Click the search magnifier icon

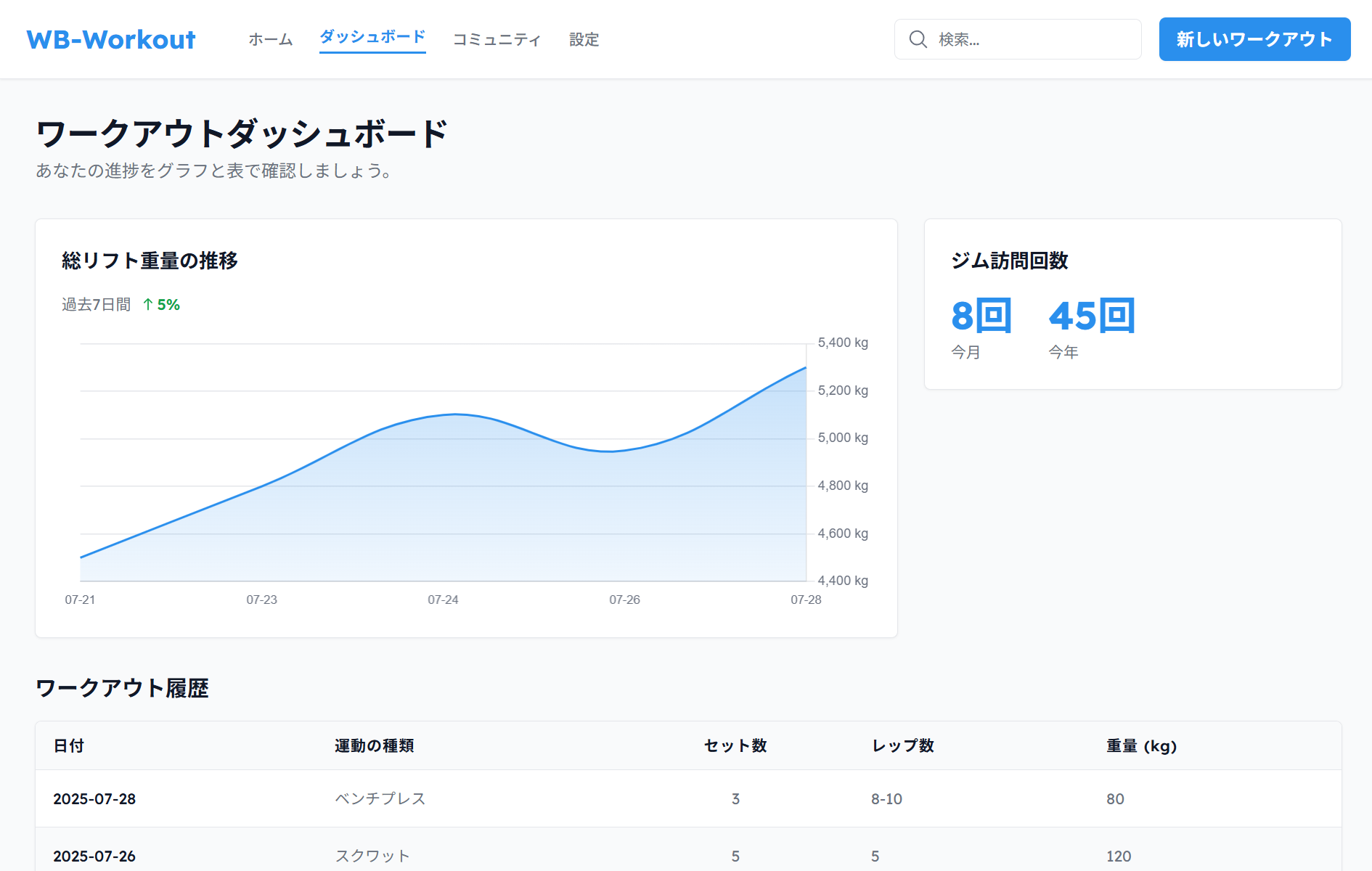tap(918, 39)
